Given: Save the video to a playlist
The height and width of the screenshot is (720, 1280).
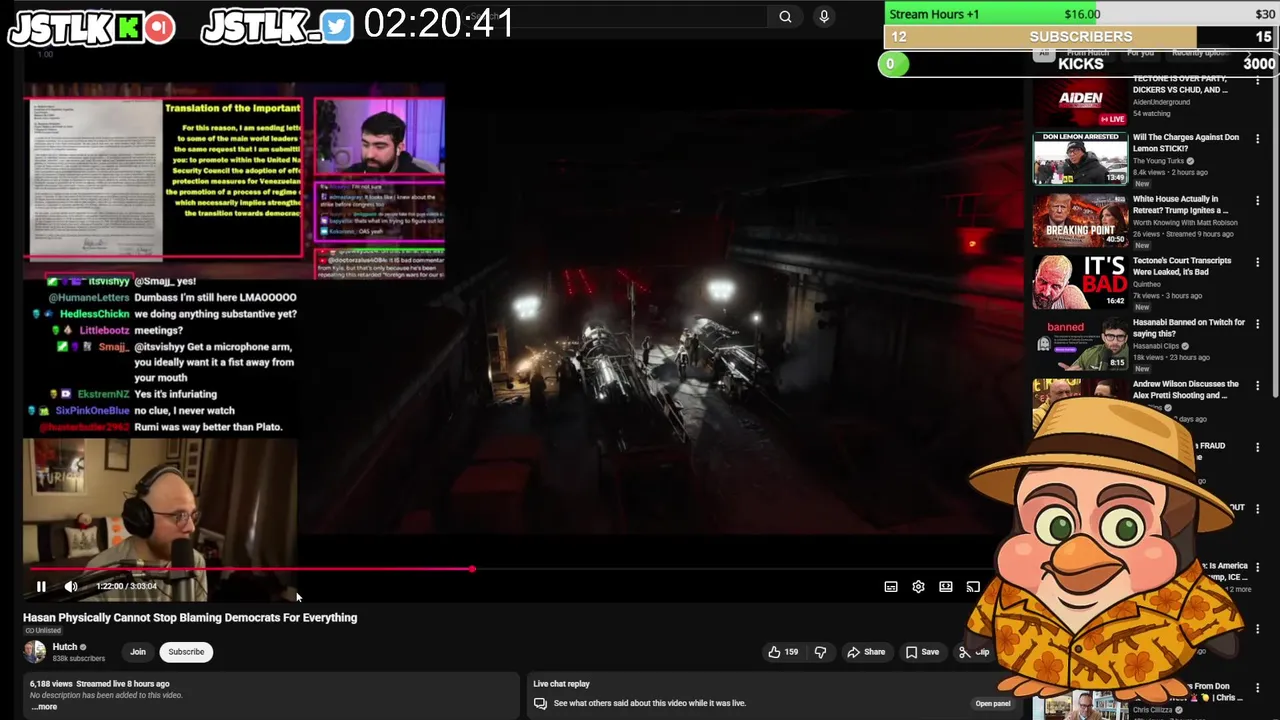Looking at the screenshot, I should pos(922,652).
